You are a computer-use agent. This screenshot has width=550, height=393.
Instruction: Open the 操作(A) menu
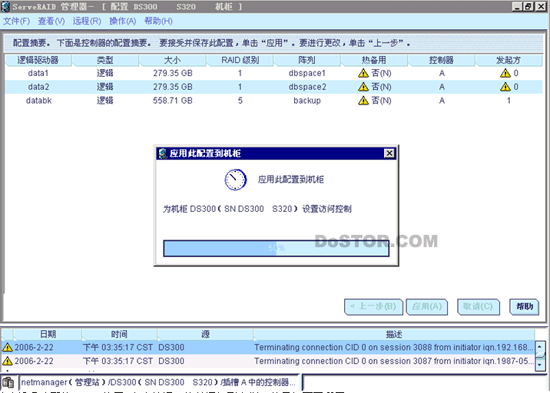[122, 21]
